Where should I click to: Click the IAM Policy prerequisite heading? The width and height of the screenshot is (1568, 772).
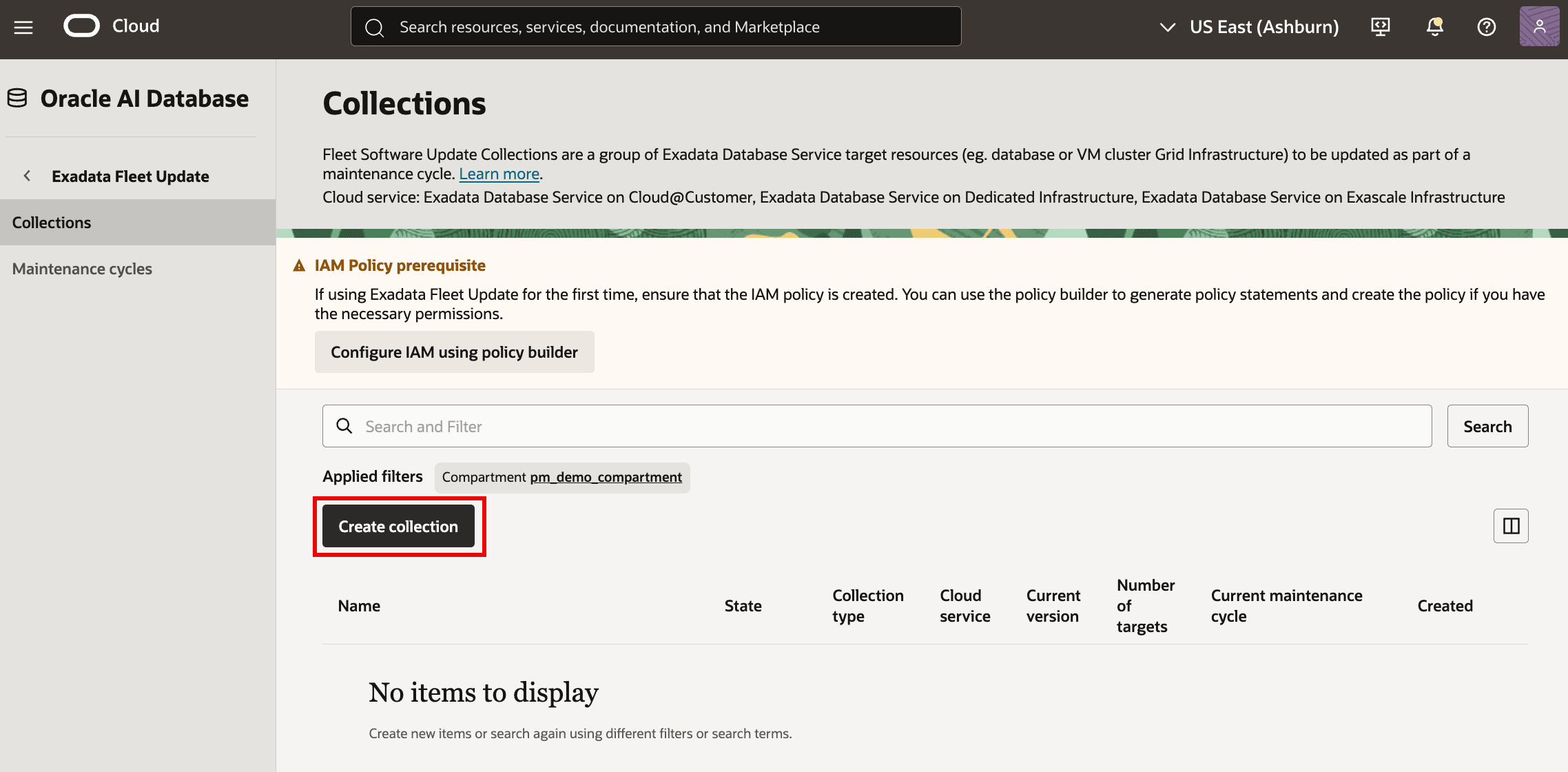[x=400, y=265]
